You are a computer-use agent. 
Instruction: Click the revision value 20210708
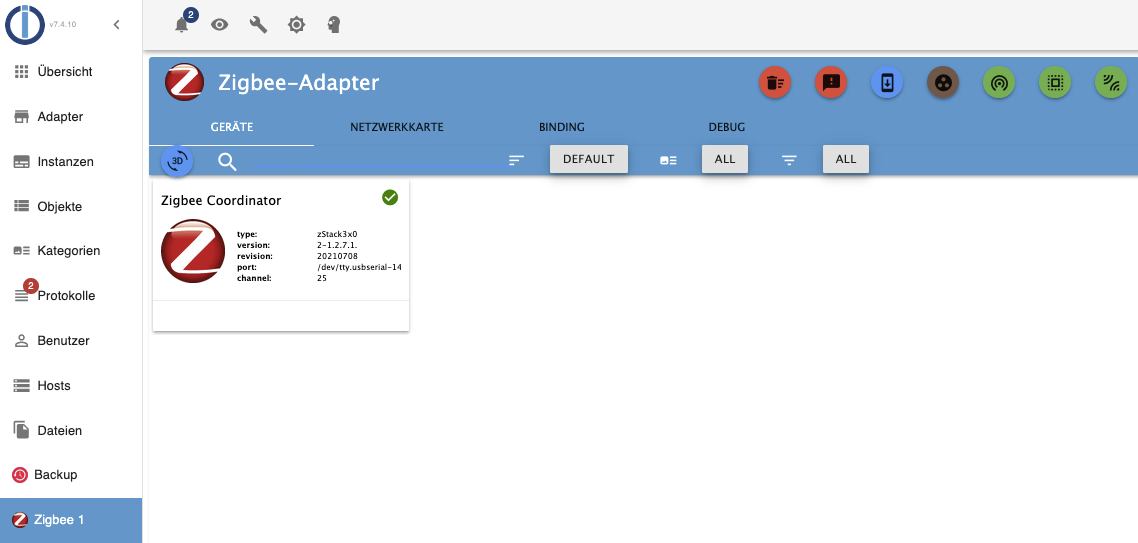pyautogui.click(x=337, y=256)
